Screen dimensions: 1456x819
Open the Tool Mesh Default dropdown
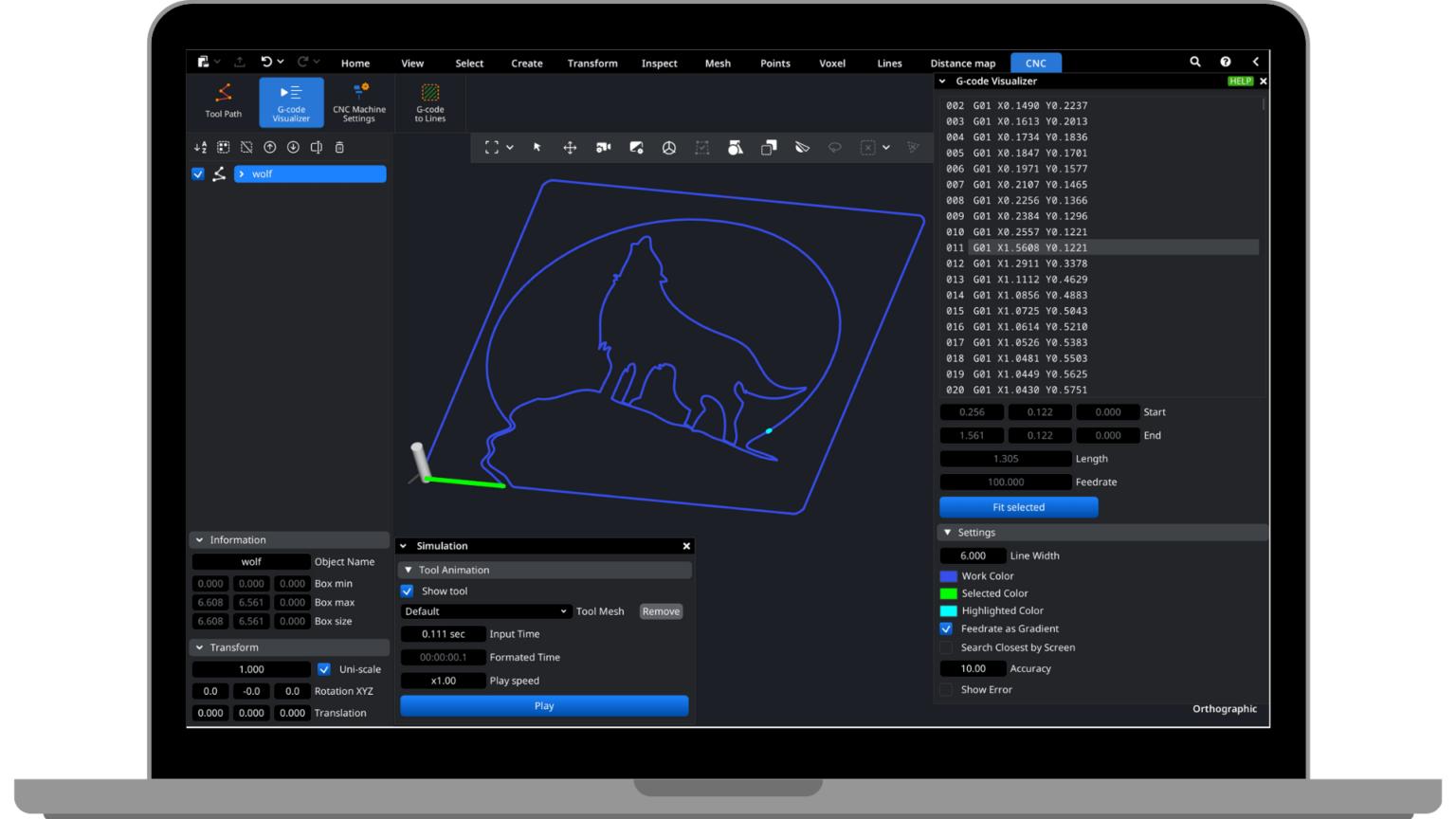tap(485, 611)
